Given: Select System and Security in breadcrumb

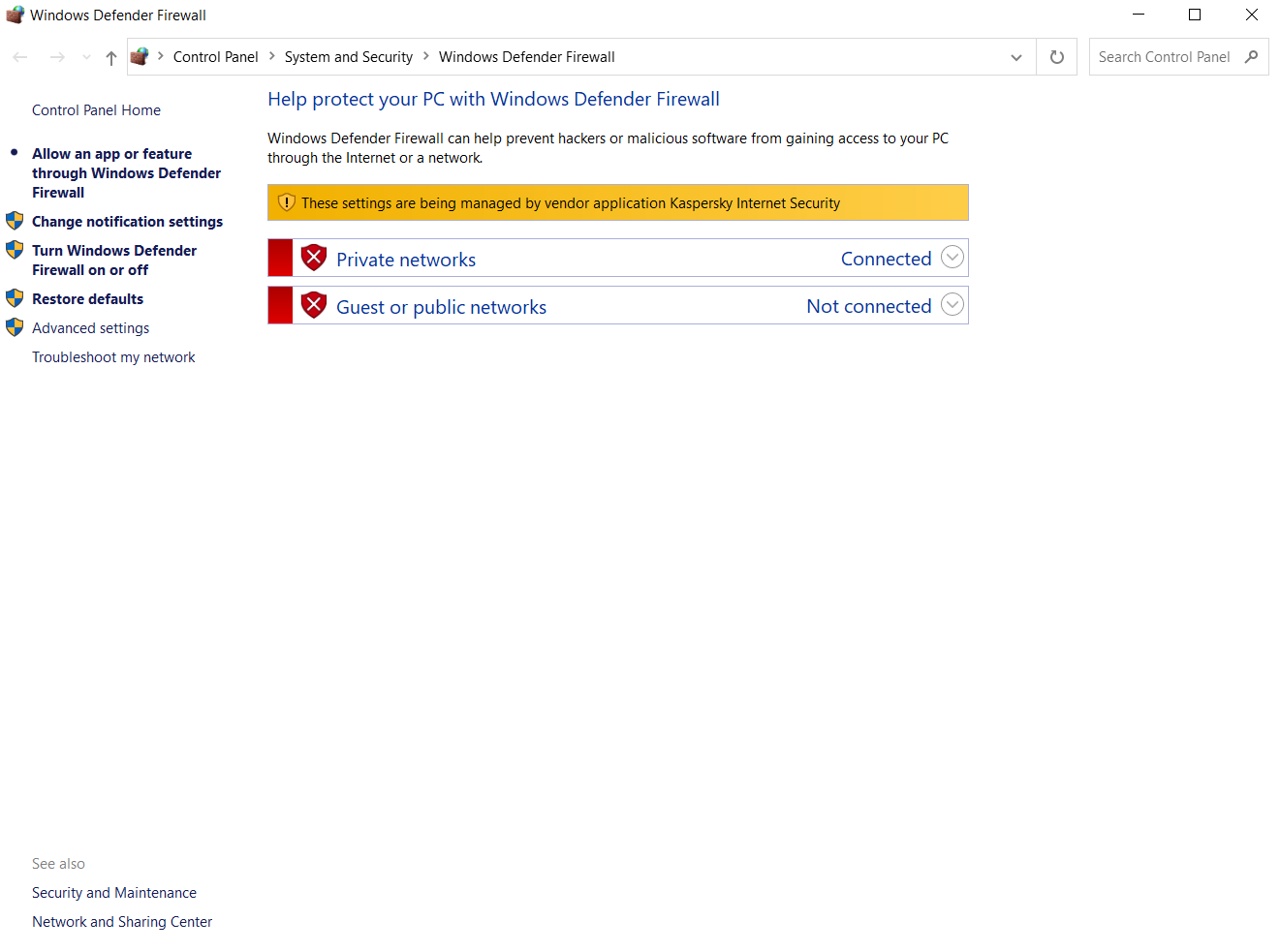Looking at the screenshot, I should pos(349,57).
